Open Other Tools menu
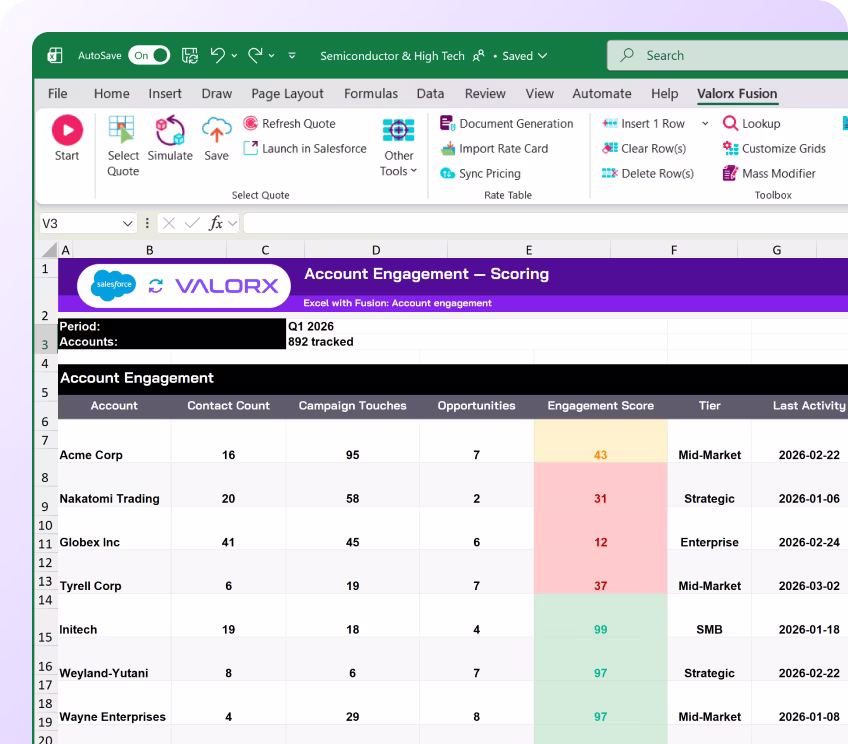This screenshot has height=744, width=848. [399, 147]
